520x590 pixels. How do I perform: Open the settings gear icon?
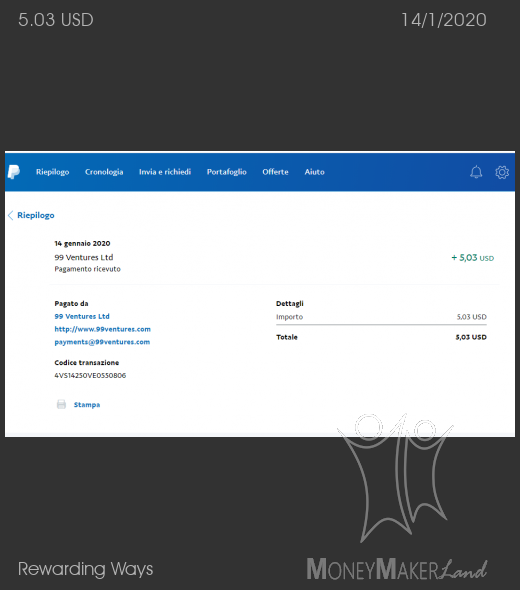(502, 172)
